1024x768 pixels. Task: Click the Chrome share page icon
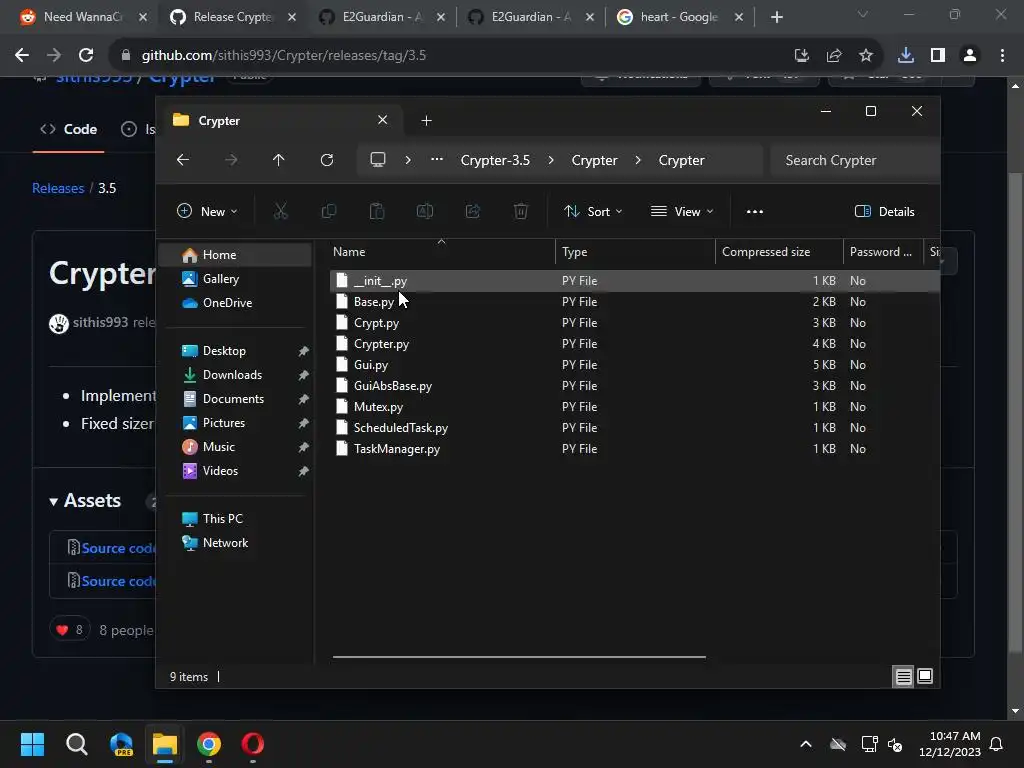click(x=834, y=56)
